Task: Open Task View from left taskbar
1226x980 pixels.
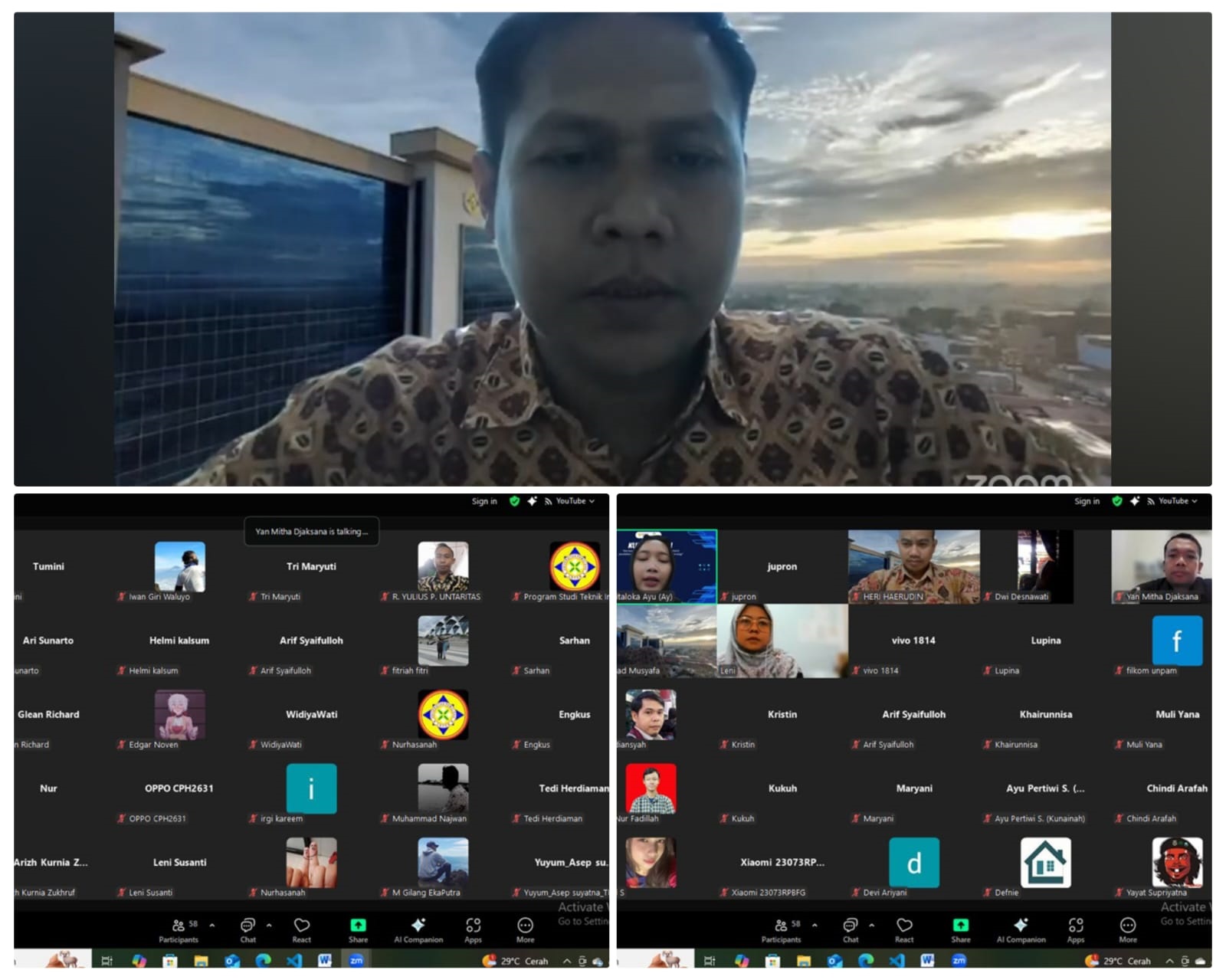Action: click(x=107, y=960)
